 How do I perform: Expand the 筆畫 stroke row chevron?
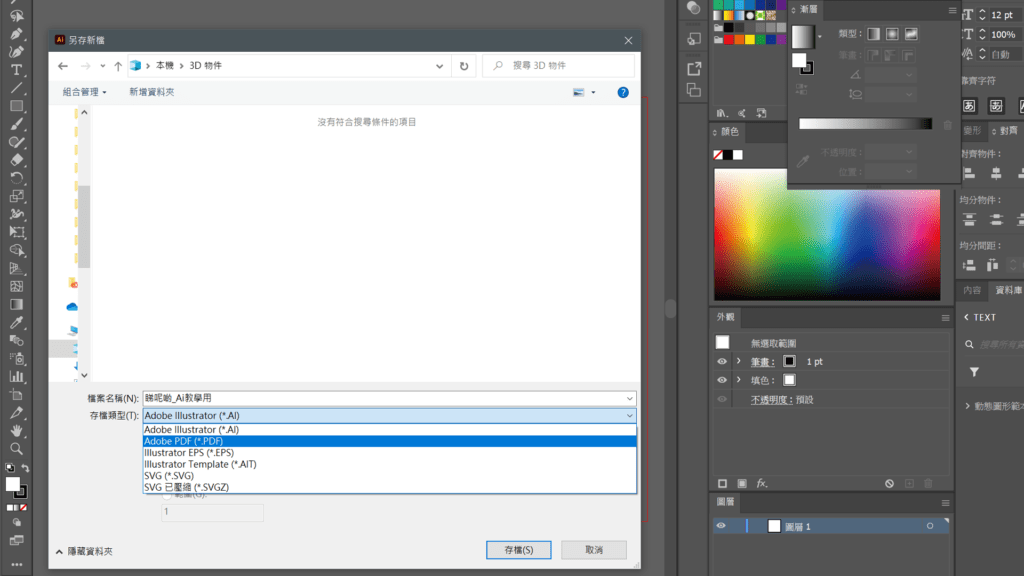click(x=738, y=361)
